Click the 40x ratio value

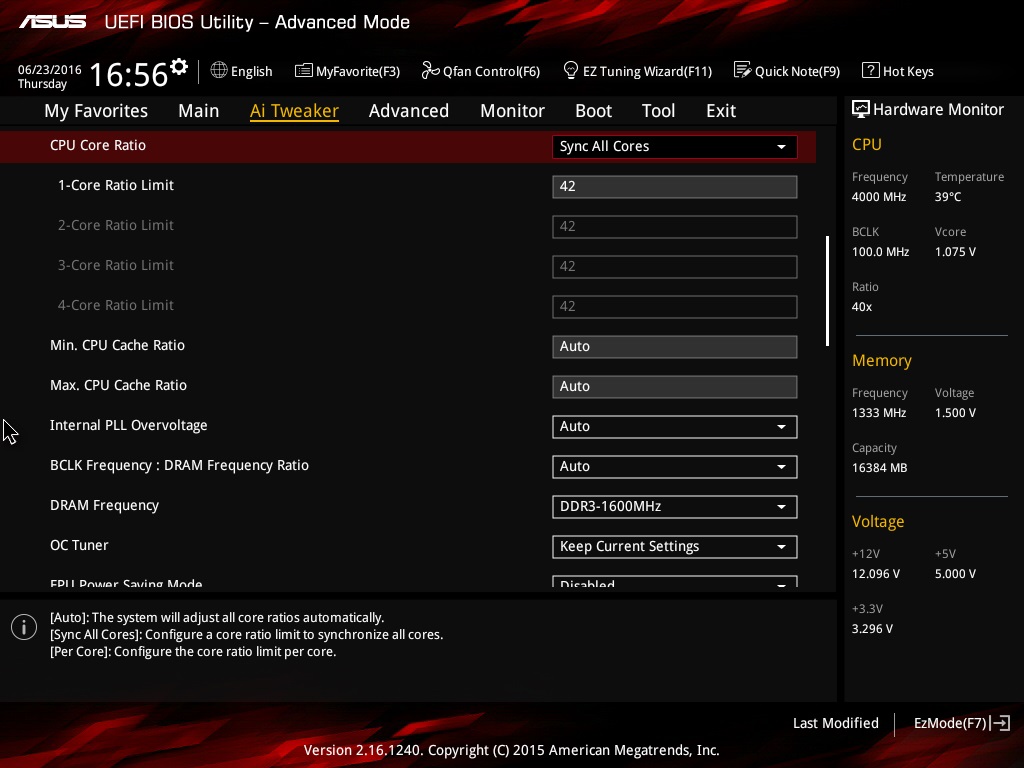coord(862,306)
